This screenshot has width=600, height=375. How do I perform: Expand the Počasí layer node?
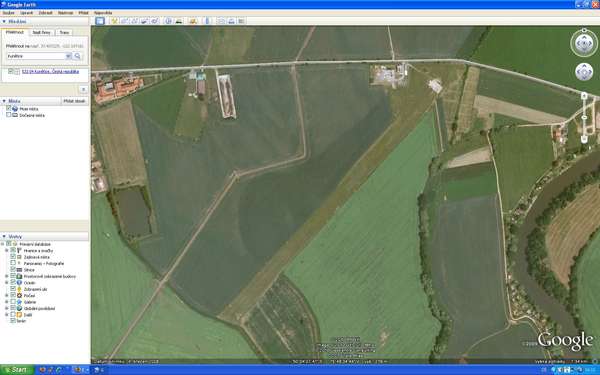pyautogui.click(x=7, y=295)
